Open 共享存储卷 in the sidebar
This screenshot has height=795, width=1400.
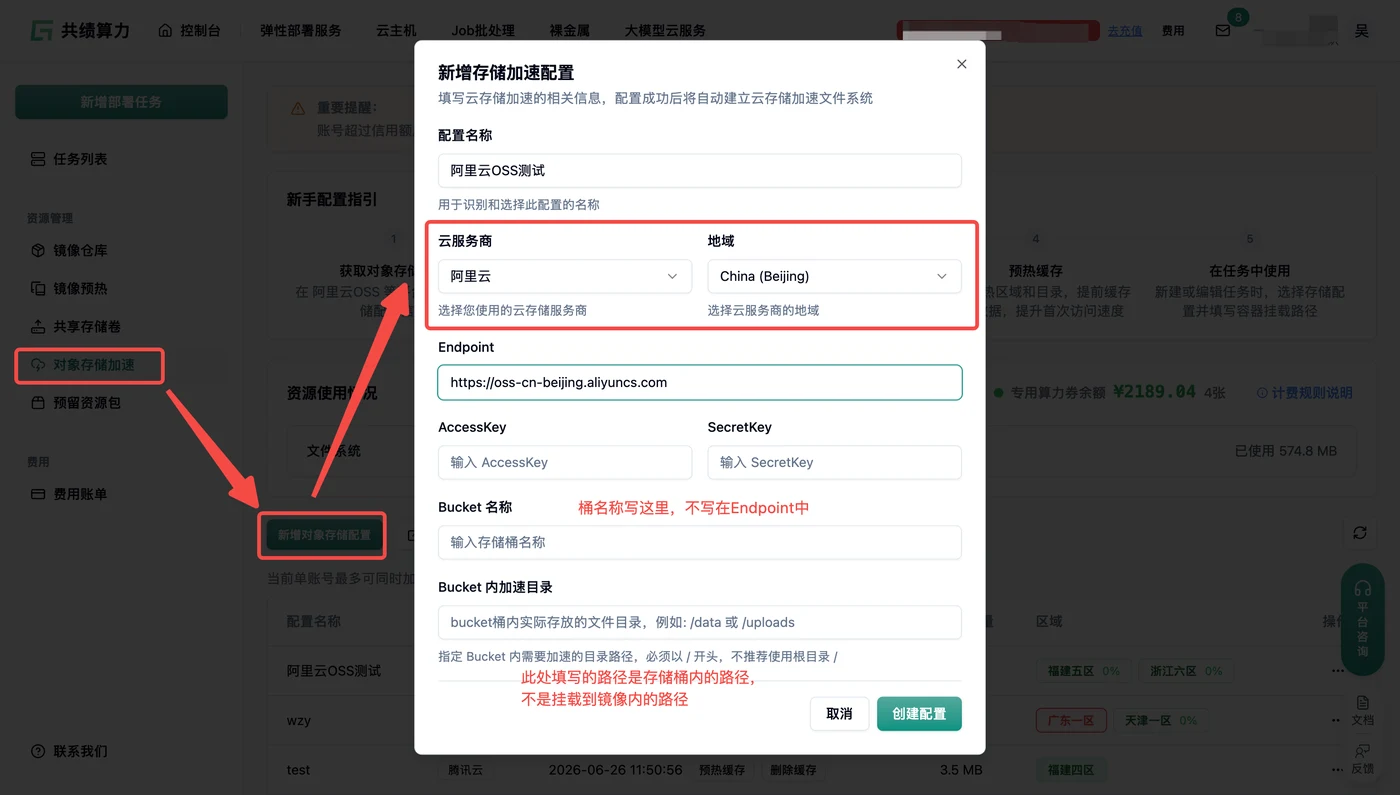tap(76, 326)
